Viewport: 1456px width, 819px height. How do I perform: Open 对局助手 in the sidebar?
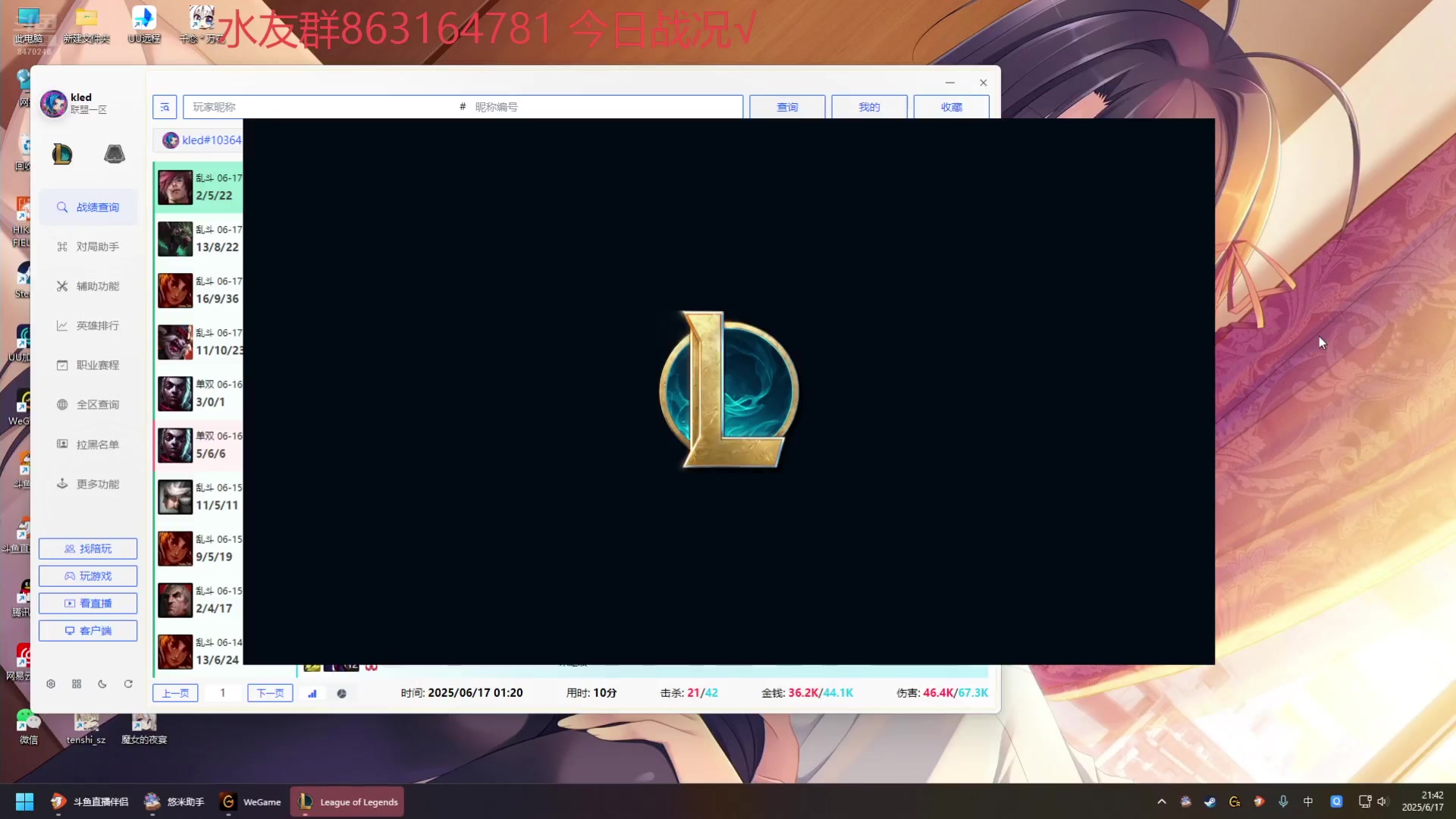[x=88, y=246]
